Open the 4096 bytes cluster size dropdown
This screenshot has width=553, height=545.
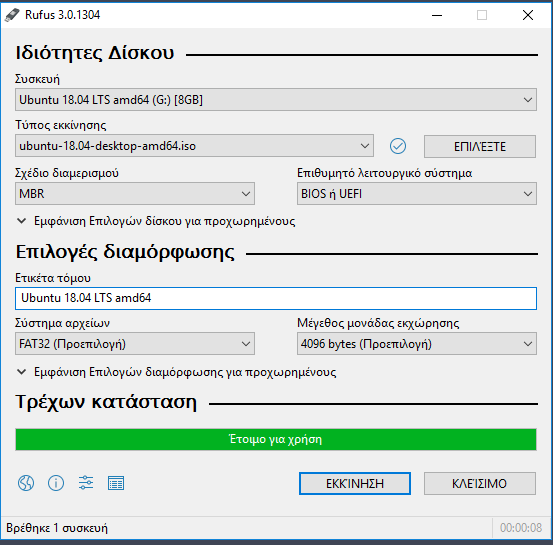pos(417,344)
